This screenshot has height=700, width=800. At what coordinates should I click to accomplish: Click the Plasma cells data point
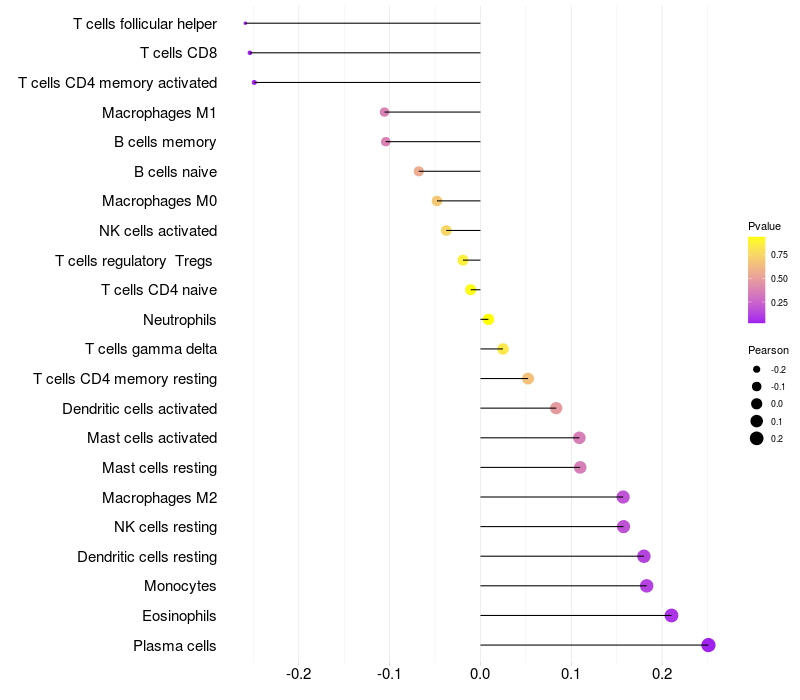click(x=708, y=645)
